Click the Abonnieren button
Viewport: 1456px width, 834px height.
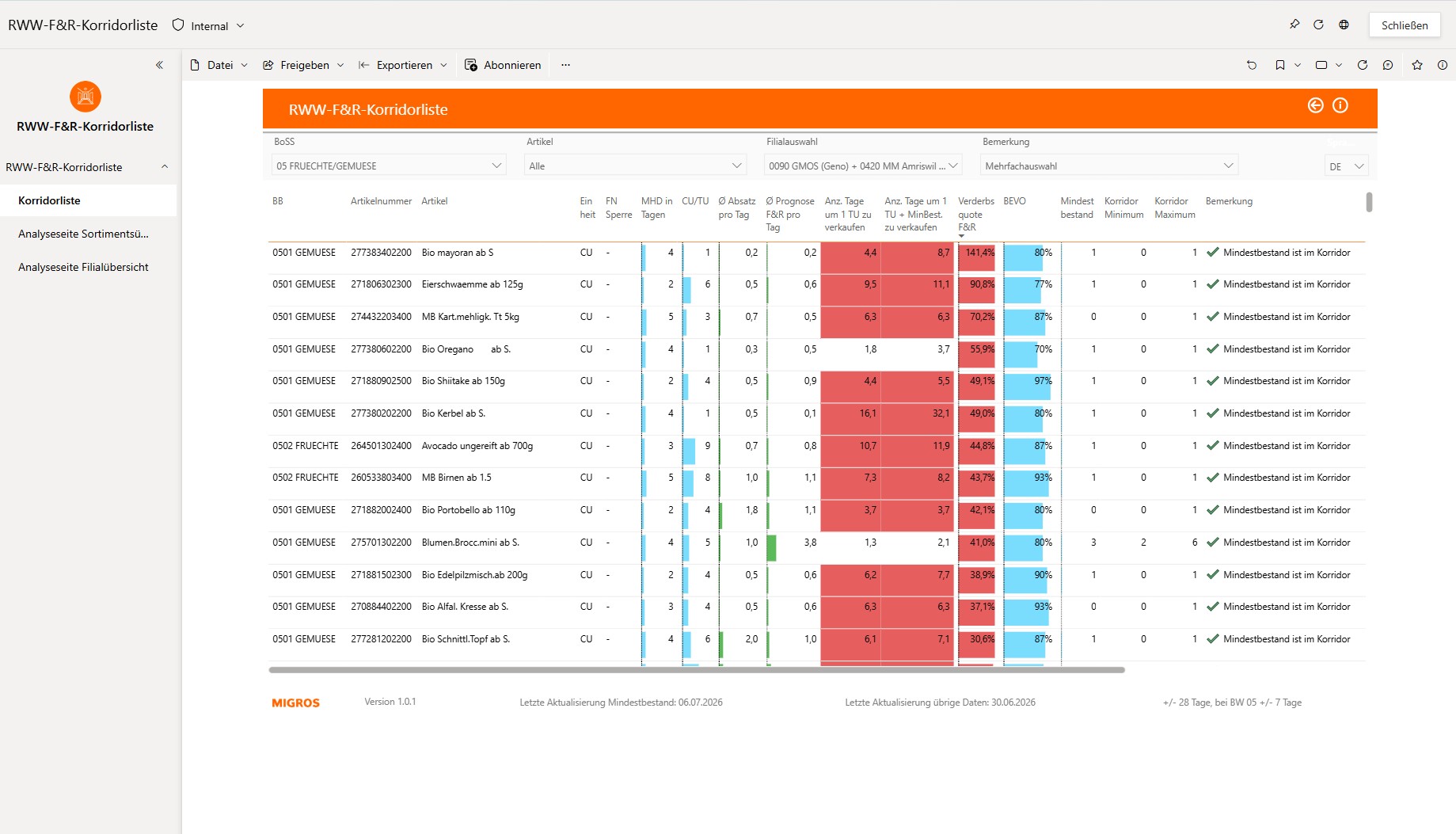pyautogui.click(x=504, y=65)
